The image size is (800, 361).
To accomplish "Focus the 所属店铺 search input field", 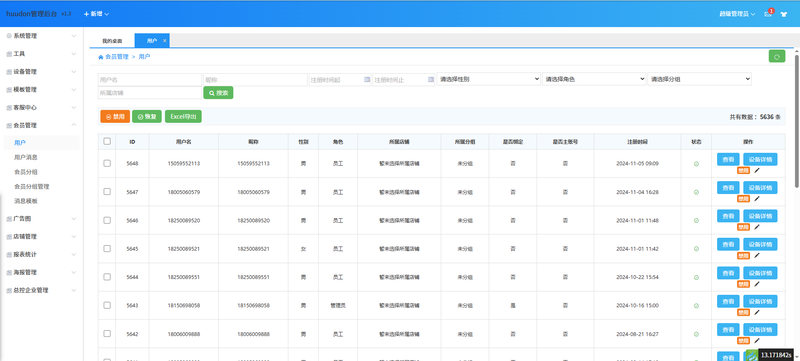I will pos(150,93).
